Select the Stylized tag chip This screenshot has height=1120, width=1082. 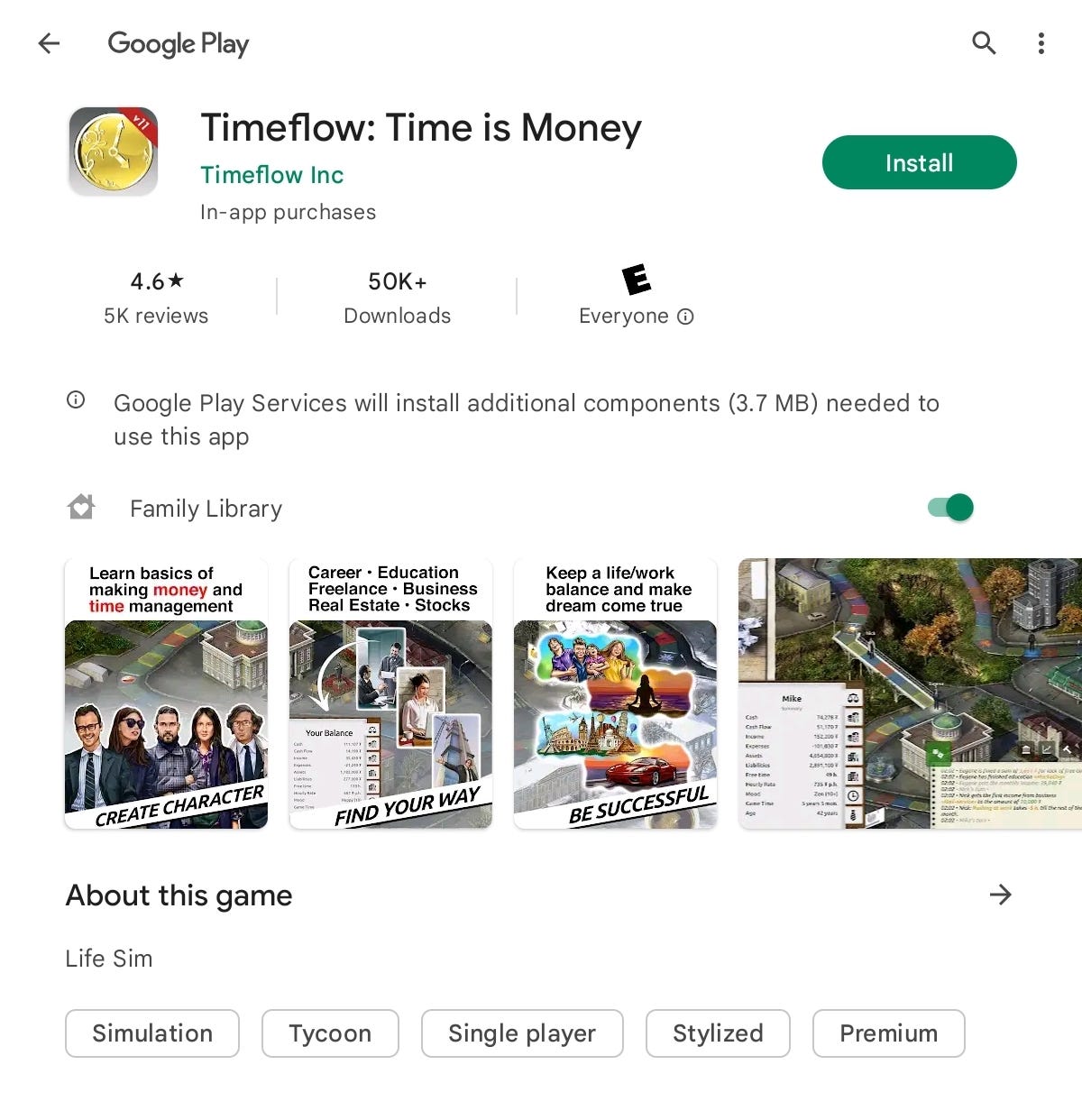pos(718,1033)
